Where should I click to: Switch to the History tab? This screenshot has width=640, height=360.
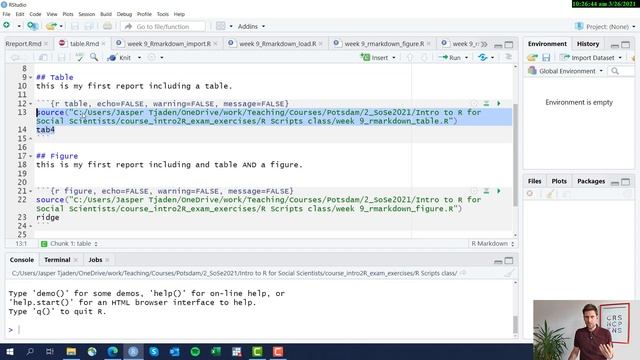pyautogui.click(x=588, y=44)
